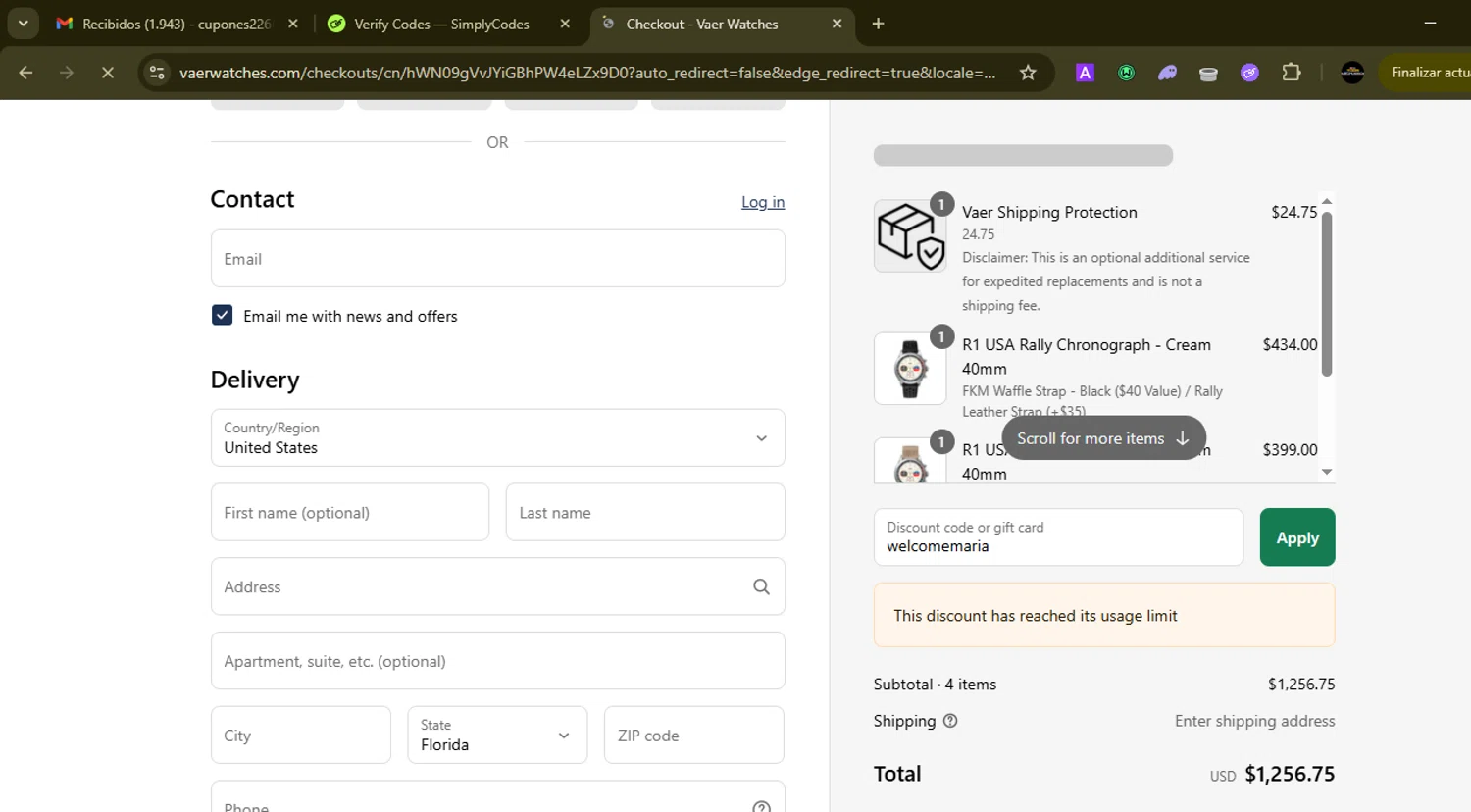Click the $434.00 chronograph price
1471x812 pixels.
tap(1291, 344)
